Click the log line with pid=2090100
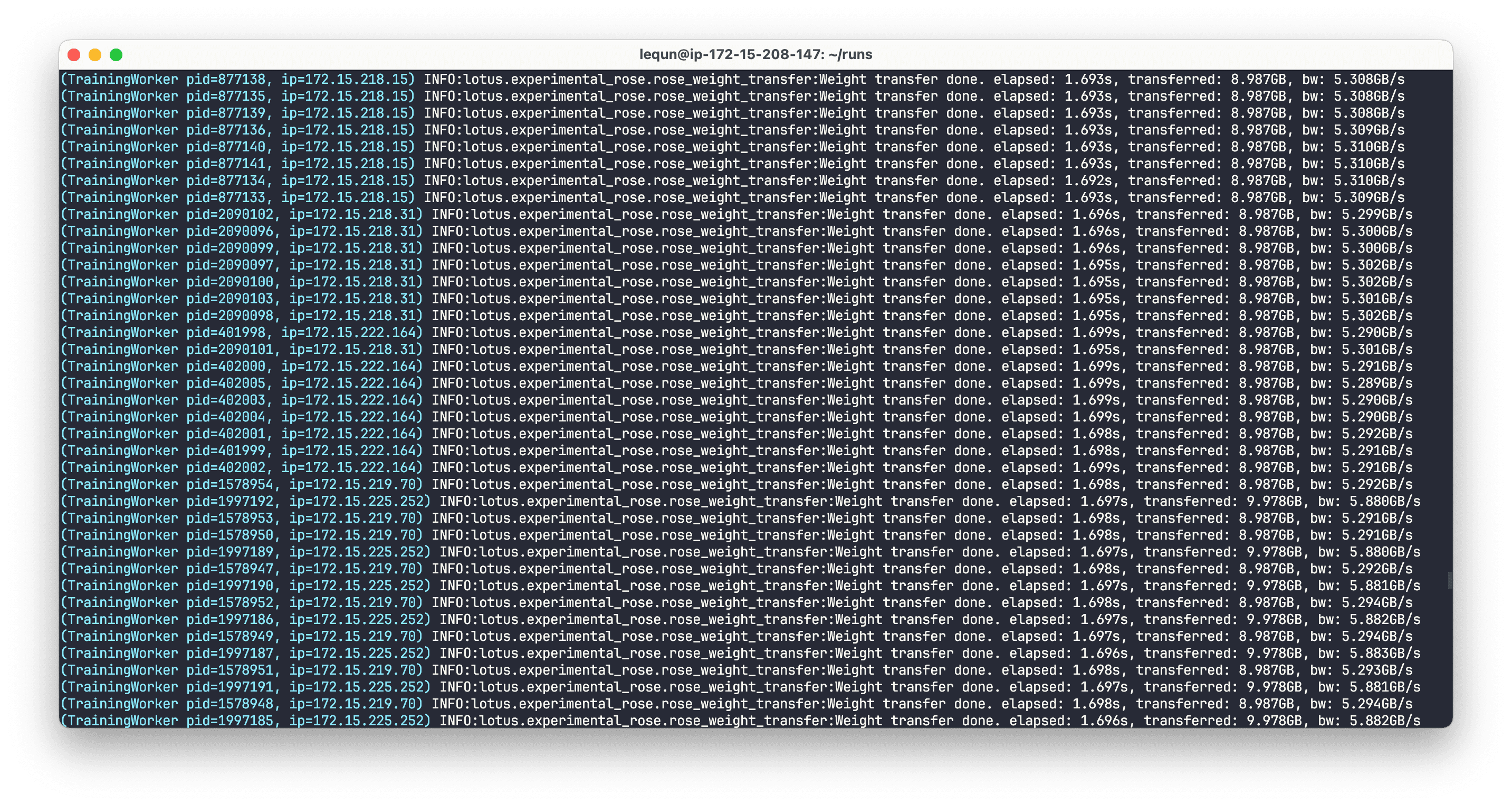1512x806 pixels. 736,282
